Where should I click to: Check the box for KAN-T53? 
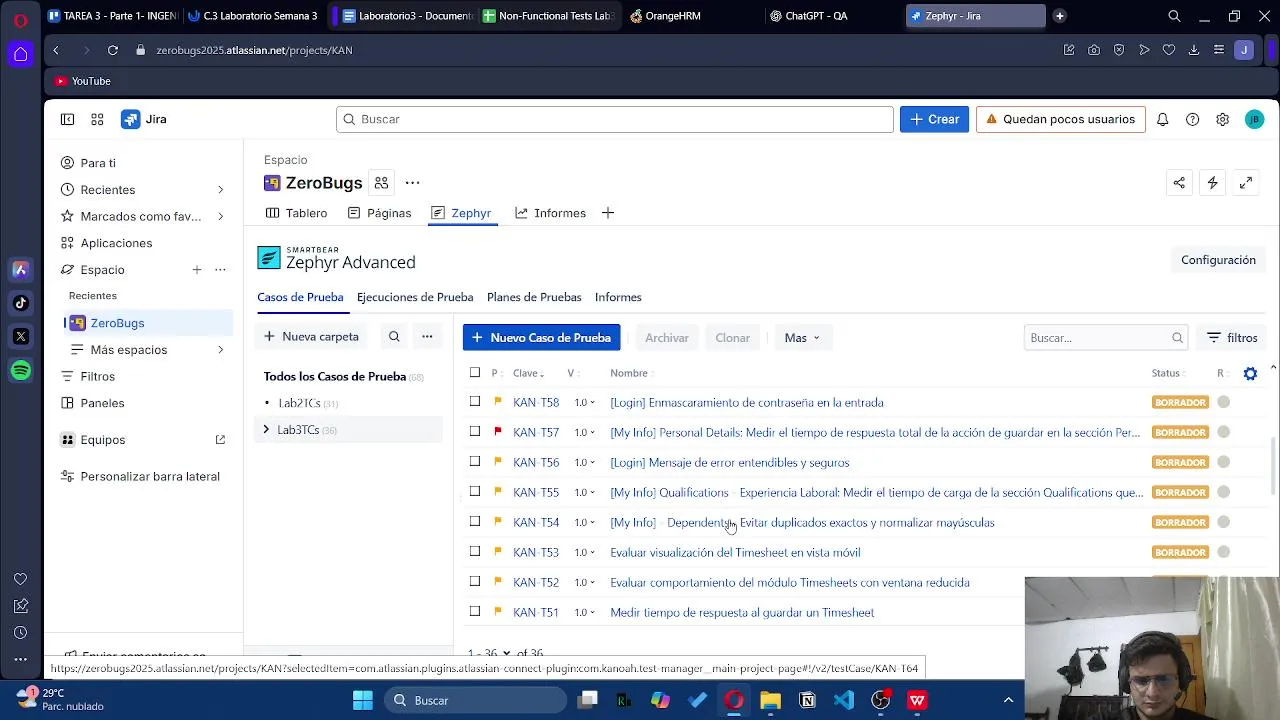point(475,552)
